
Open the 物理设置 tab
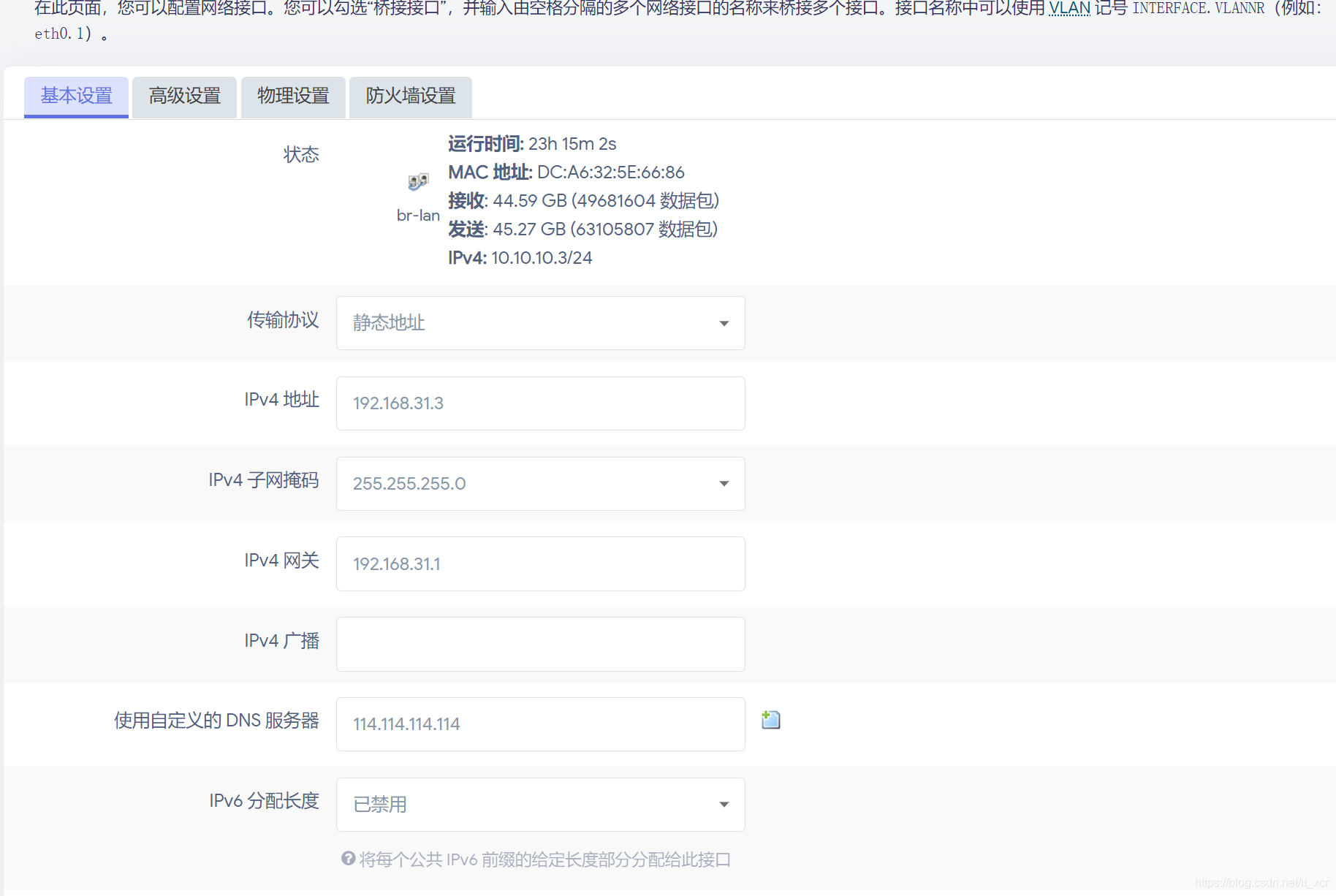pyautogui.click(x=293, y=96)
